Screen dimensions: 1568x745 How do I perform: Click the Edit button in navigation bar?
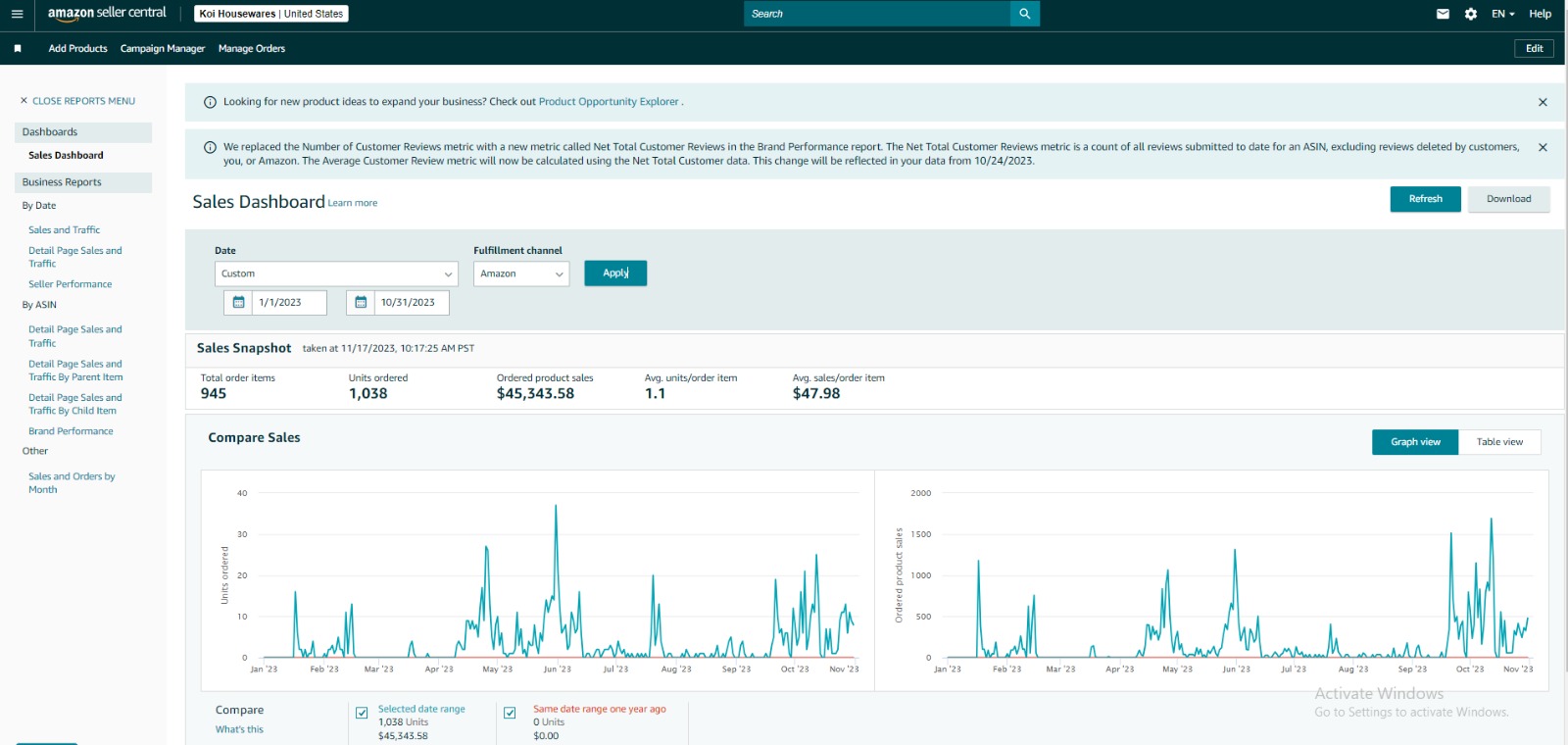tap(1534, 48)
